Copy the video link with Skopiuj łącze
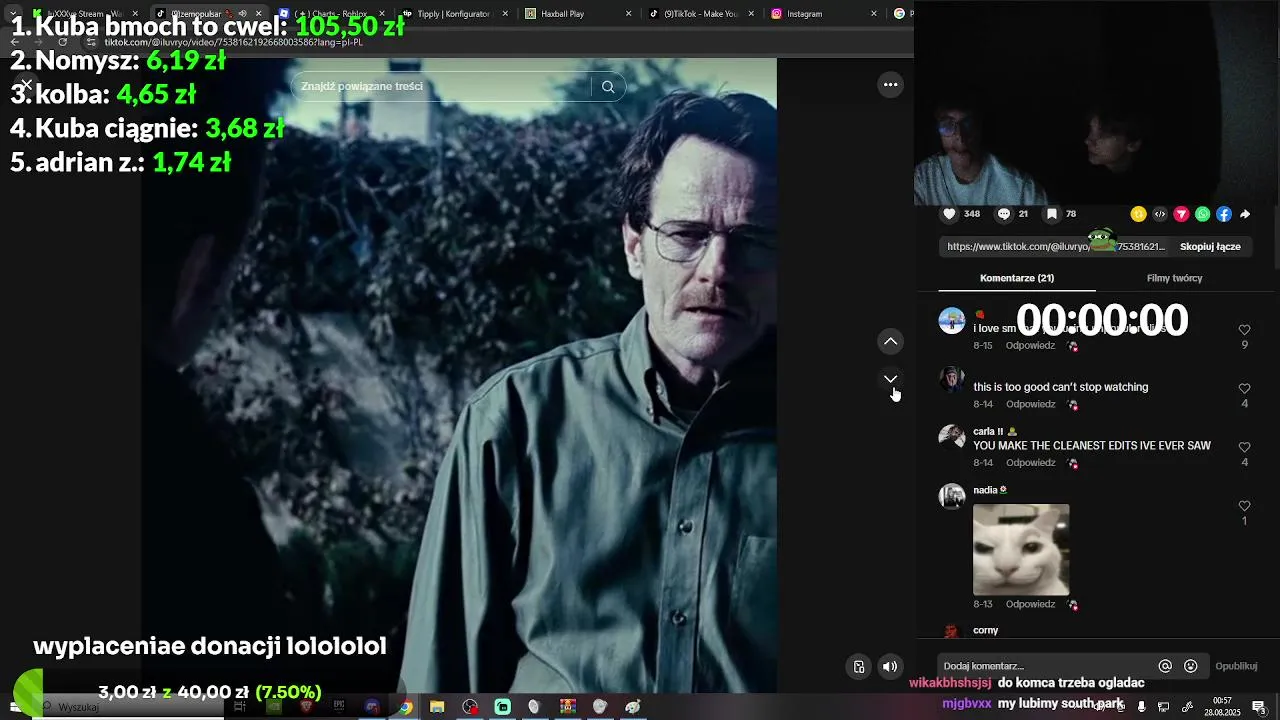 tap(1210, 246)
